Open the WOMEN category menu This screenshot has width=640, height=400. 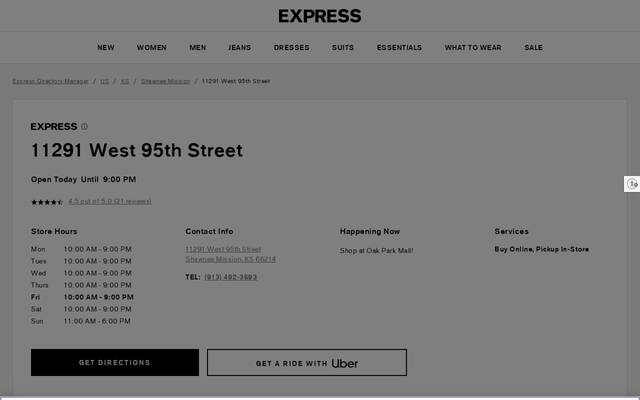pyautogui.click(x=151, y=48)
